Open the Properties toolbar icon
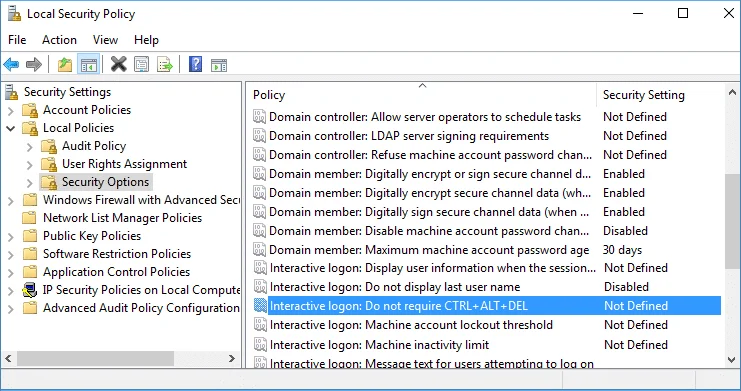This screenshot has height=391, width=741. (x=141, y=64)
